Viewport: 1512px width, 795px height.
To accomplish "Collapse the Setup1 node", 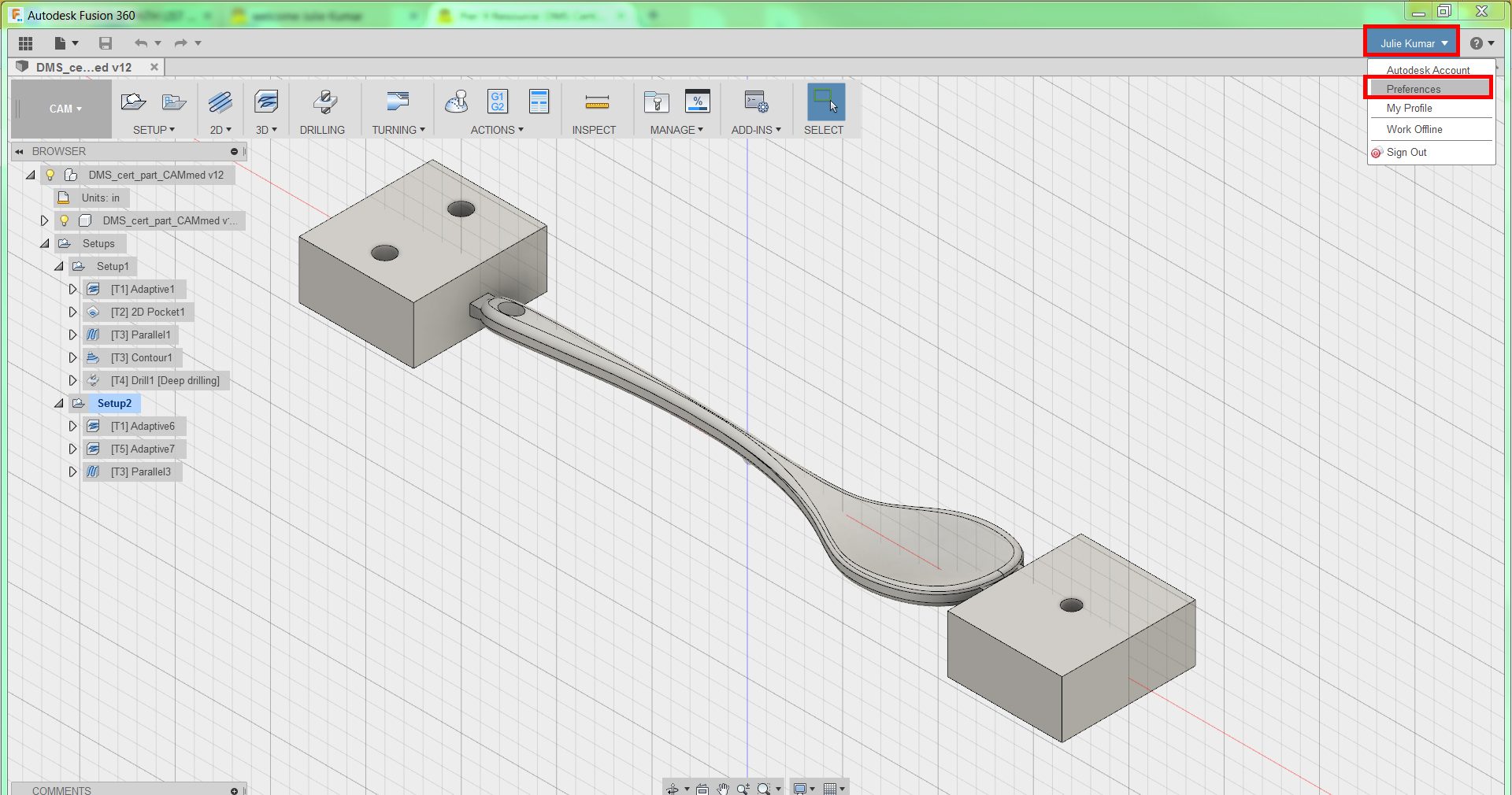I will click(59, 266).
